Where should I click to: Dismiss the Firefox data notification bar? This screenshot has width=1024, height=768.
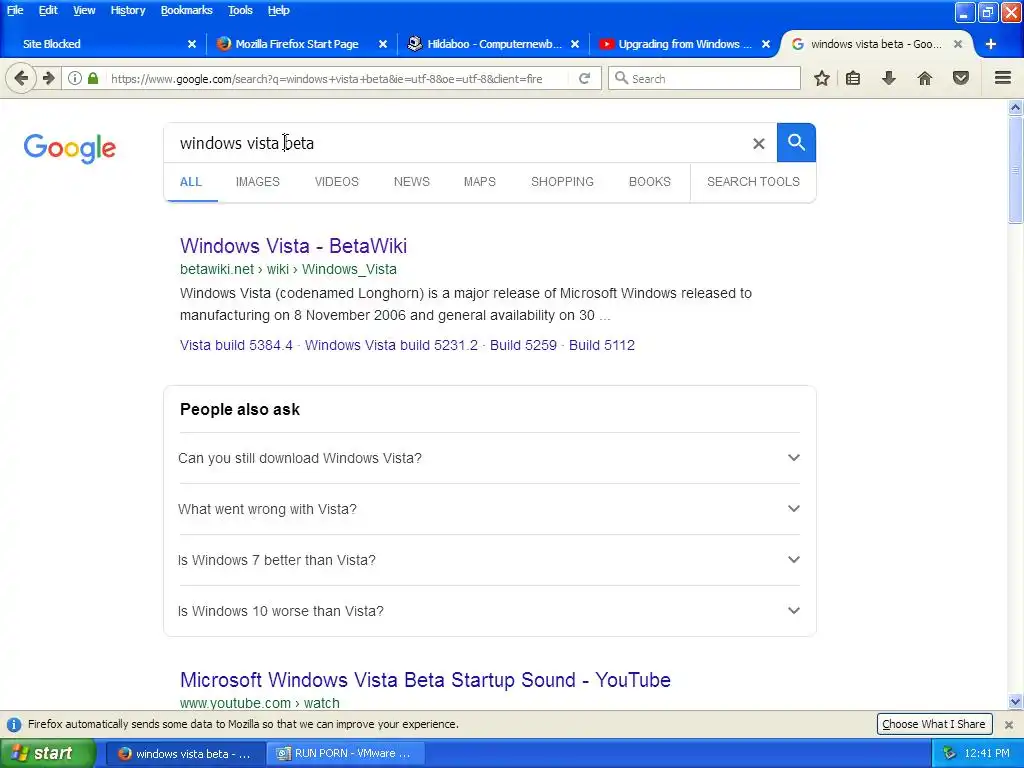pos(1009,725)
